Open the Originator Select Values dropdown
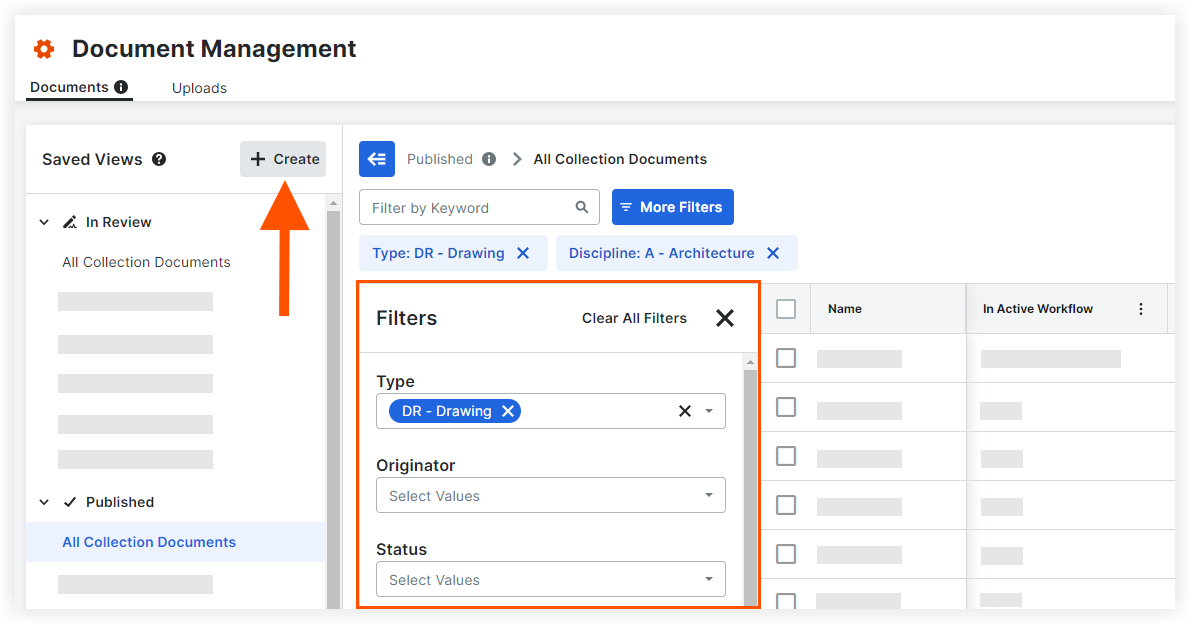1190x624 pixels. [x=550, y=496]
